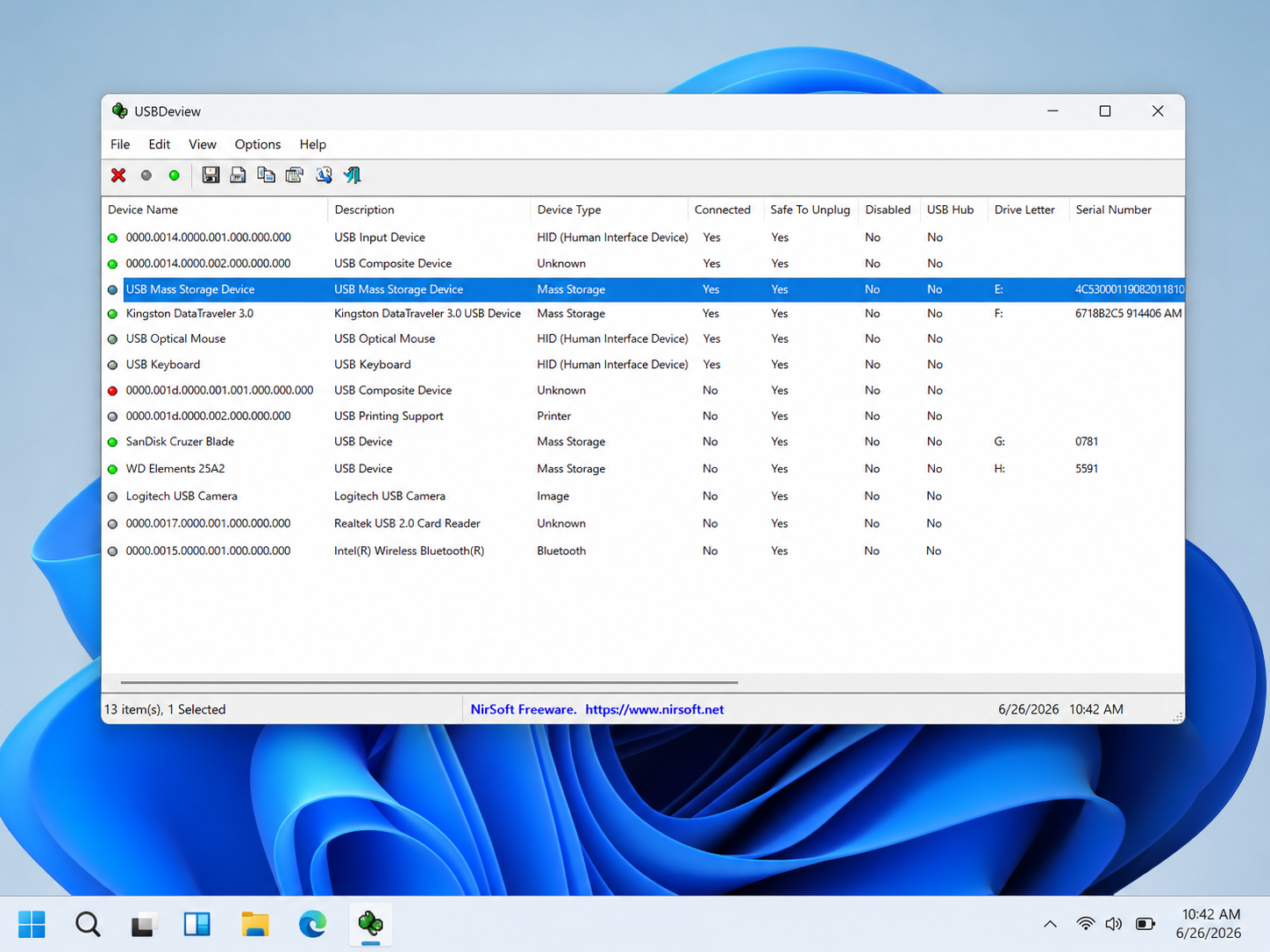This screenshot has height=952, width=1270.
Task: Open the nirsoft.net link in status bar
Action: (654, 710)
